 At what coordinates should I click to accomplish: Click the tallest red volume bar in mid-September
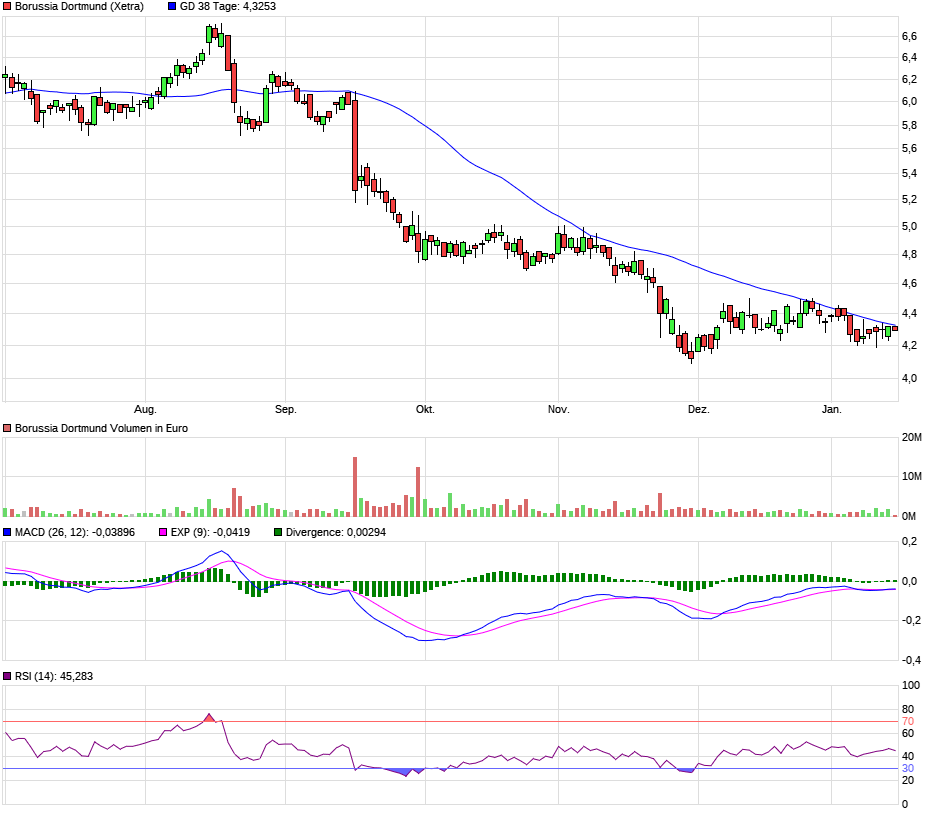coord(354,487)
